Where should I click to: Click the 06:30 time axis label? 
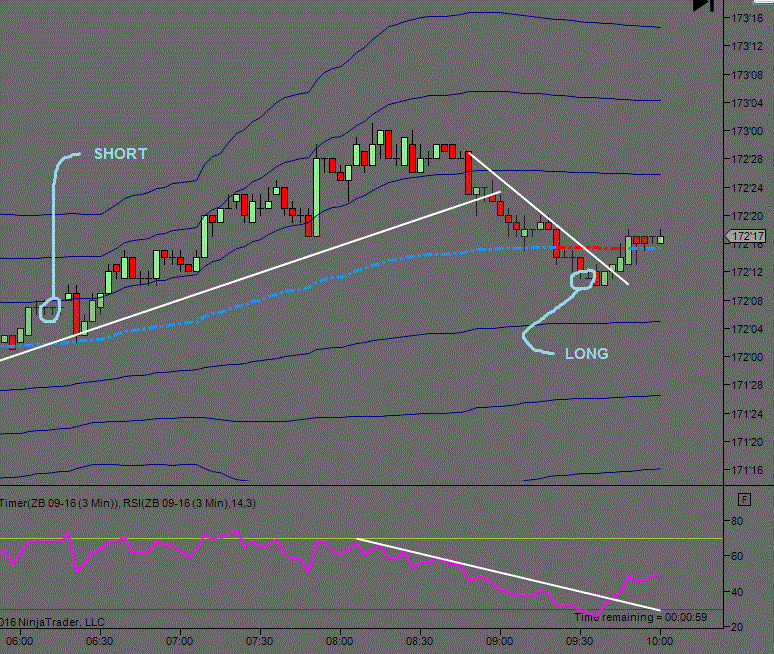pyautogui.click(x=100, y=641)
